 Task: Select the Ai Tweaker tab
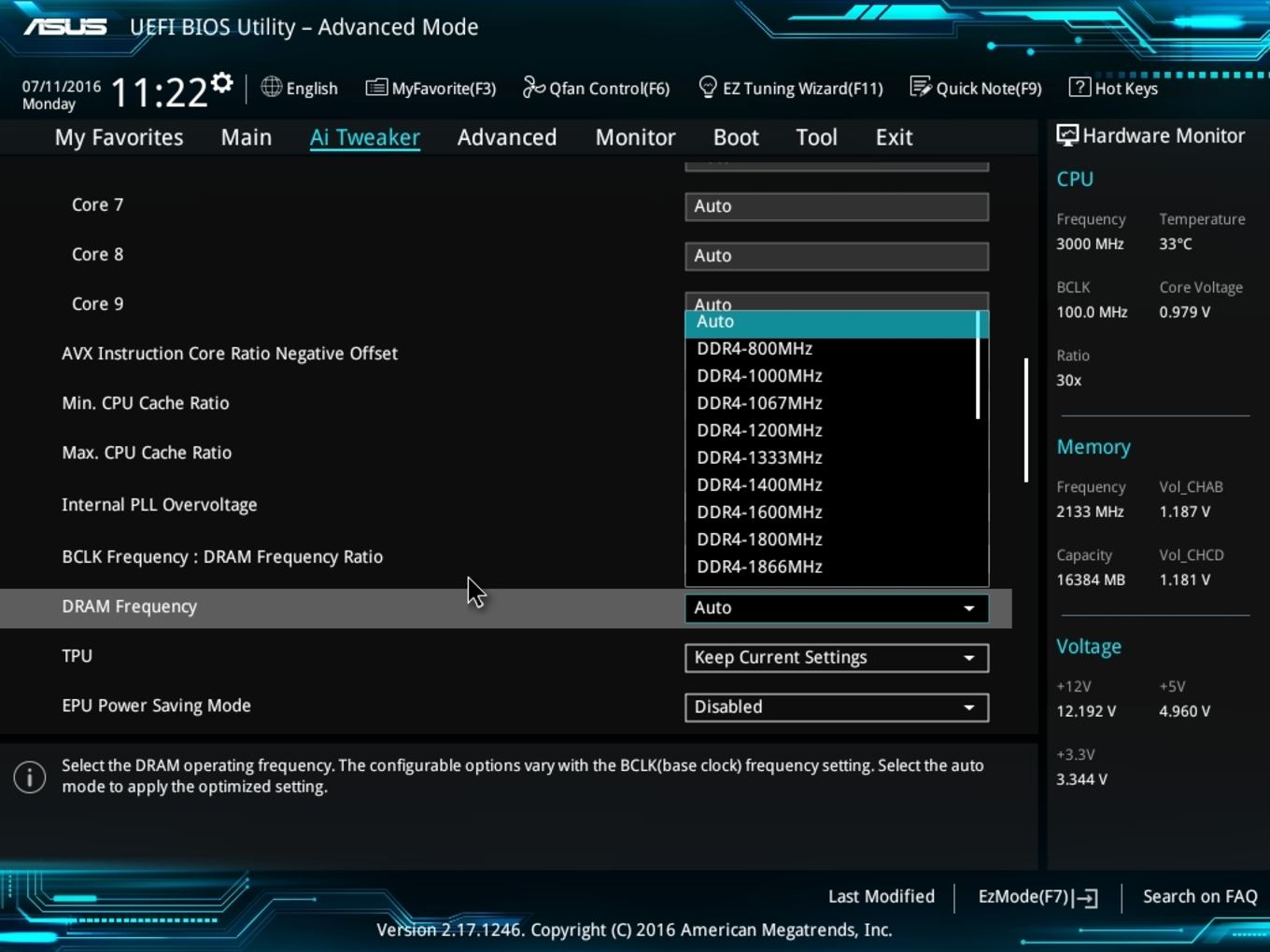pos(365,137)
